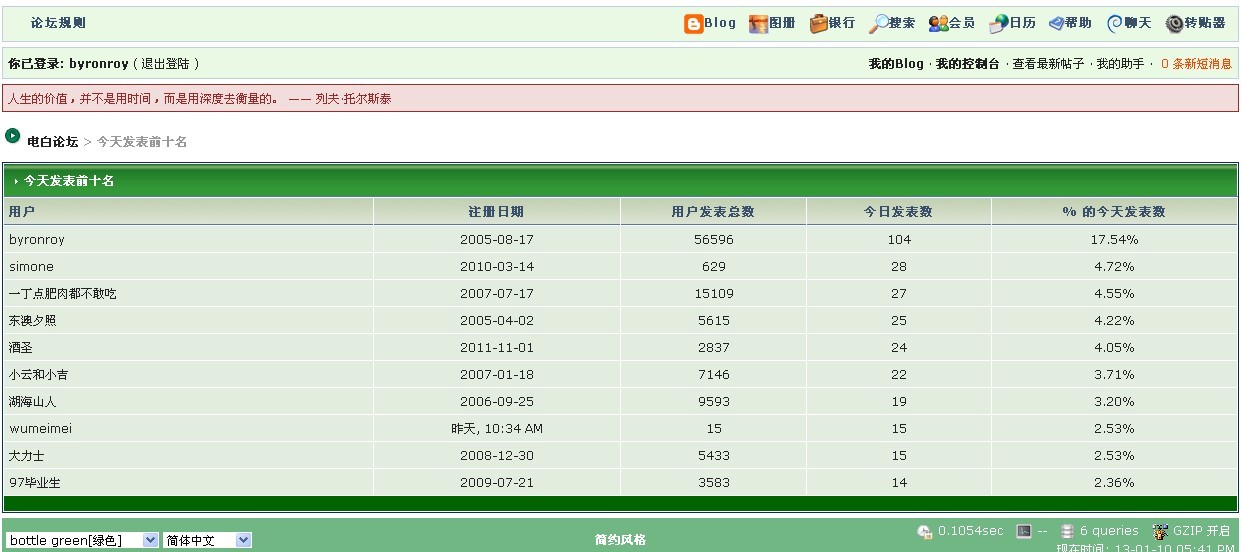Click the 电白论坛 breadcrumb link
Screen dimensions: 1241x552
tap(52, 142)
